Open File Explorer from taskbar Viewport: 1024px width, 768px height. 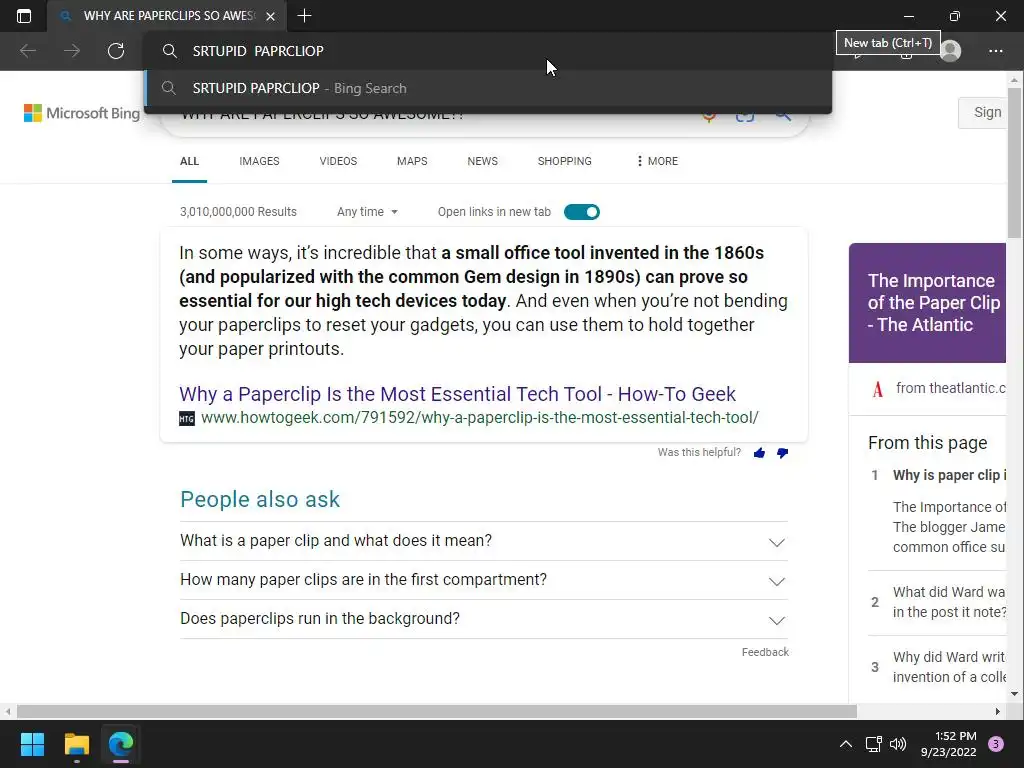(76, 744)
